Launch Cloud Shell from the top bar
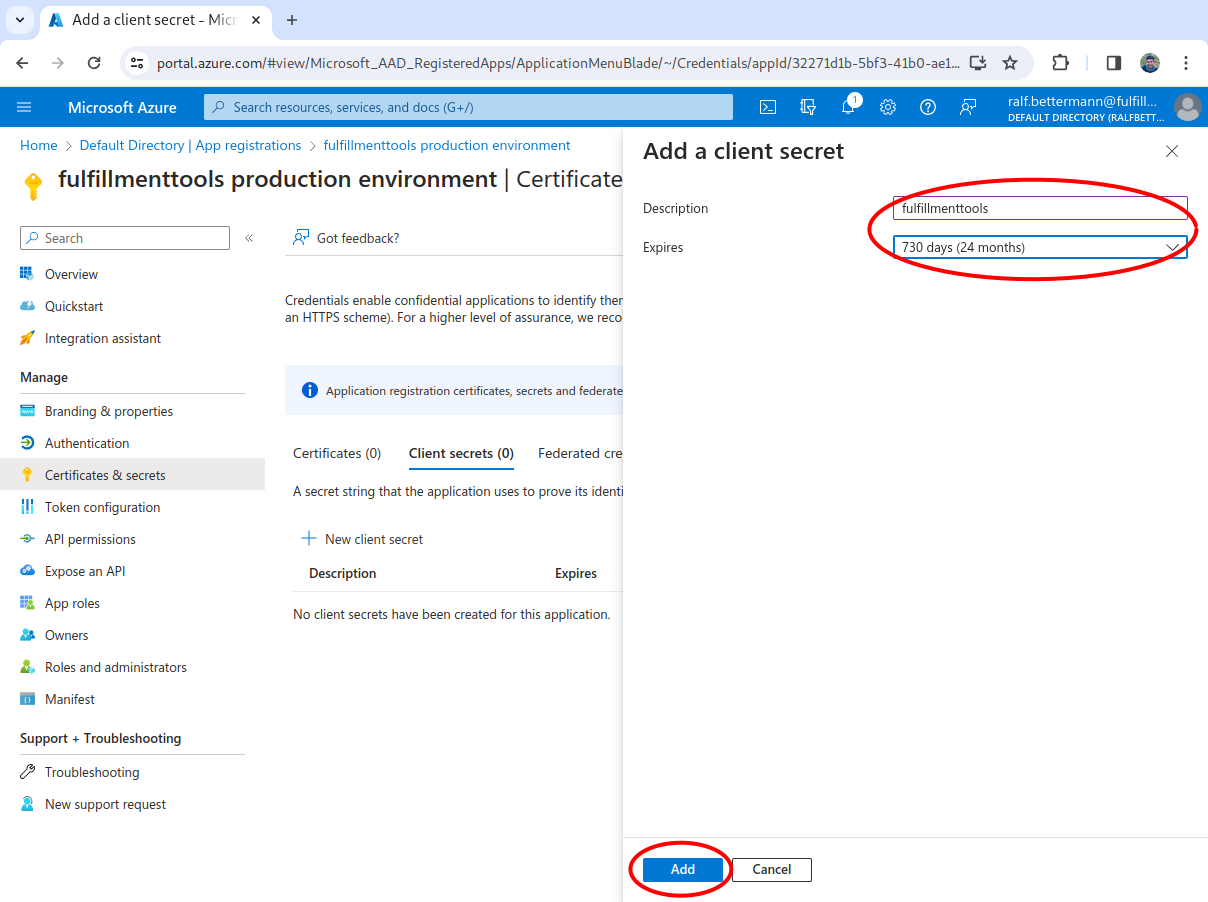The height and width of the screenshot is (902, 1208). pyautogui.click(x=768, y=107)
